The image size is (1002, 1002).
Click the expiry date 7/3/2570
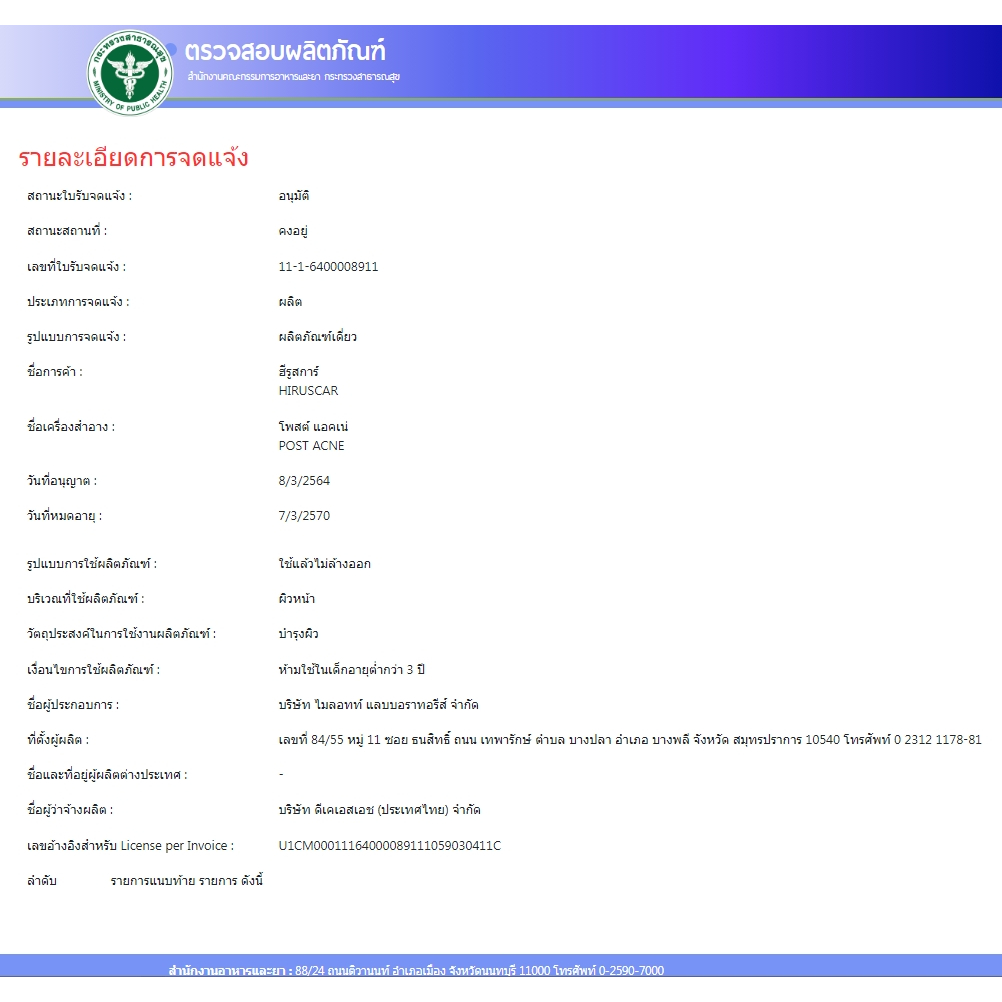coord(304,516)
